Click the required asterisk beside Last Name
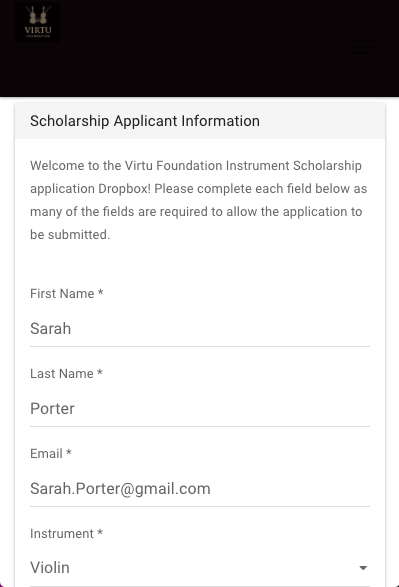The width and height of the screenshot is (399, 587). pos(100,372)
